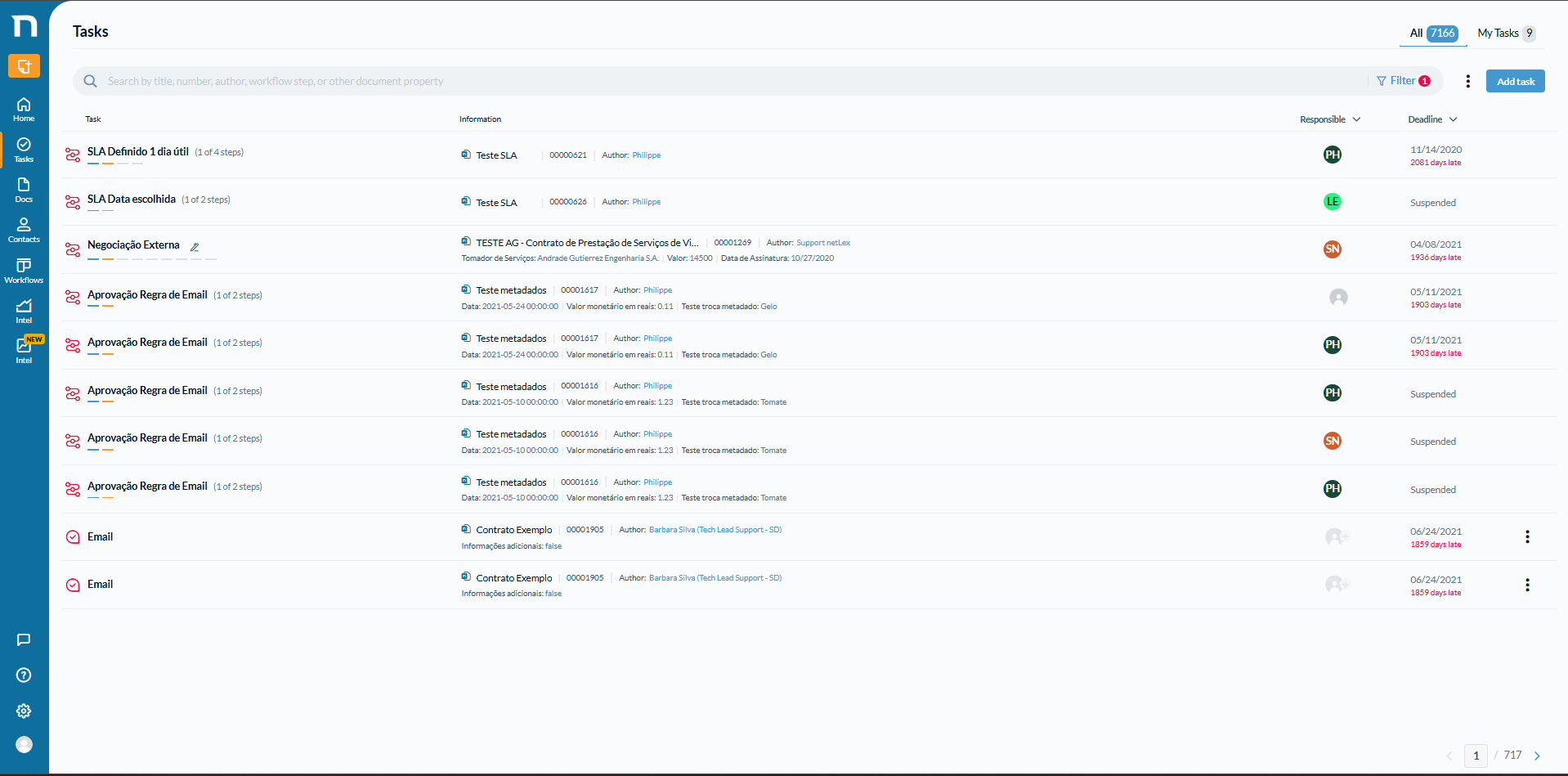
Task: Click the document icon beside Teste SLA 00000626
Action: 466,201
